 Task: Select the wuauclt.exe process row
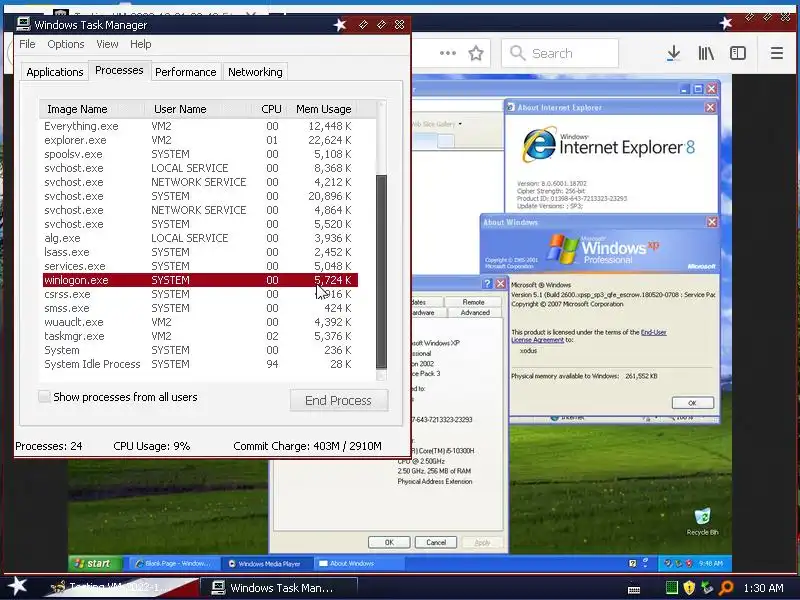(201, 322)
